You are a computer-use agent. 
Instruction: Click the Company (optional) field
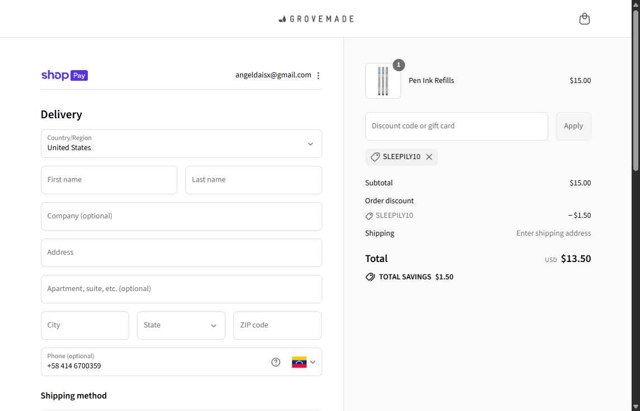click(x=181, y=216)
